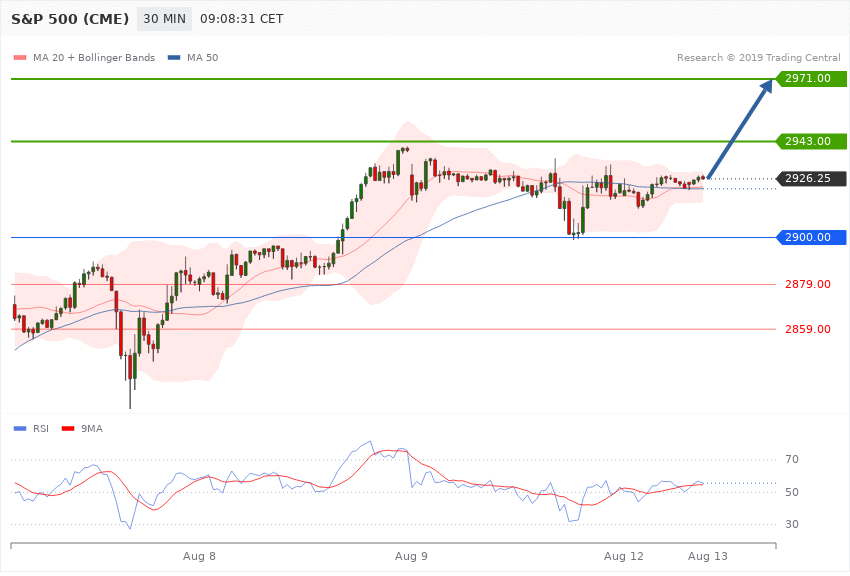This screenshot has width=850, height=576.
Task: Click the Aug 8 date label
Action: tap(199, 556)
